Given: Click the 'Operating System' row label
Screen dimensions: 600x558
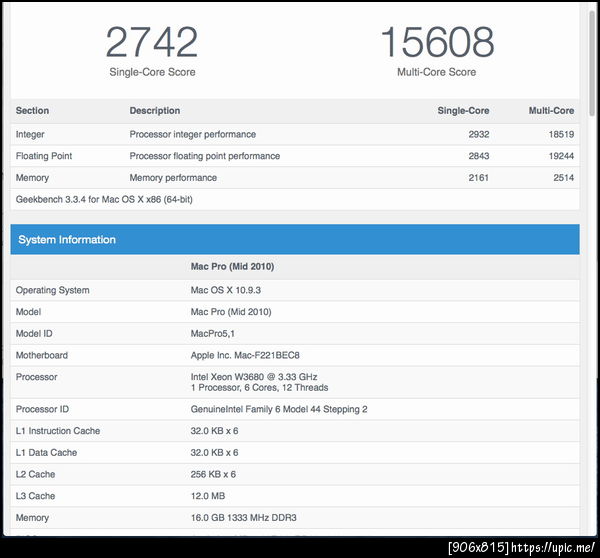Looking at the screenshot, I should (x=52, y=290).
